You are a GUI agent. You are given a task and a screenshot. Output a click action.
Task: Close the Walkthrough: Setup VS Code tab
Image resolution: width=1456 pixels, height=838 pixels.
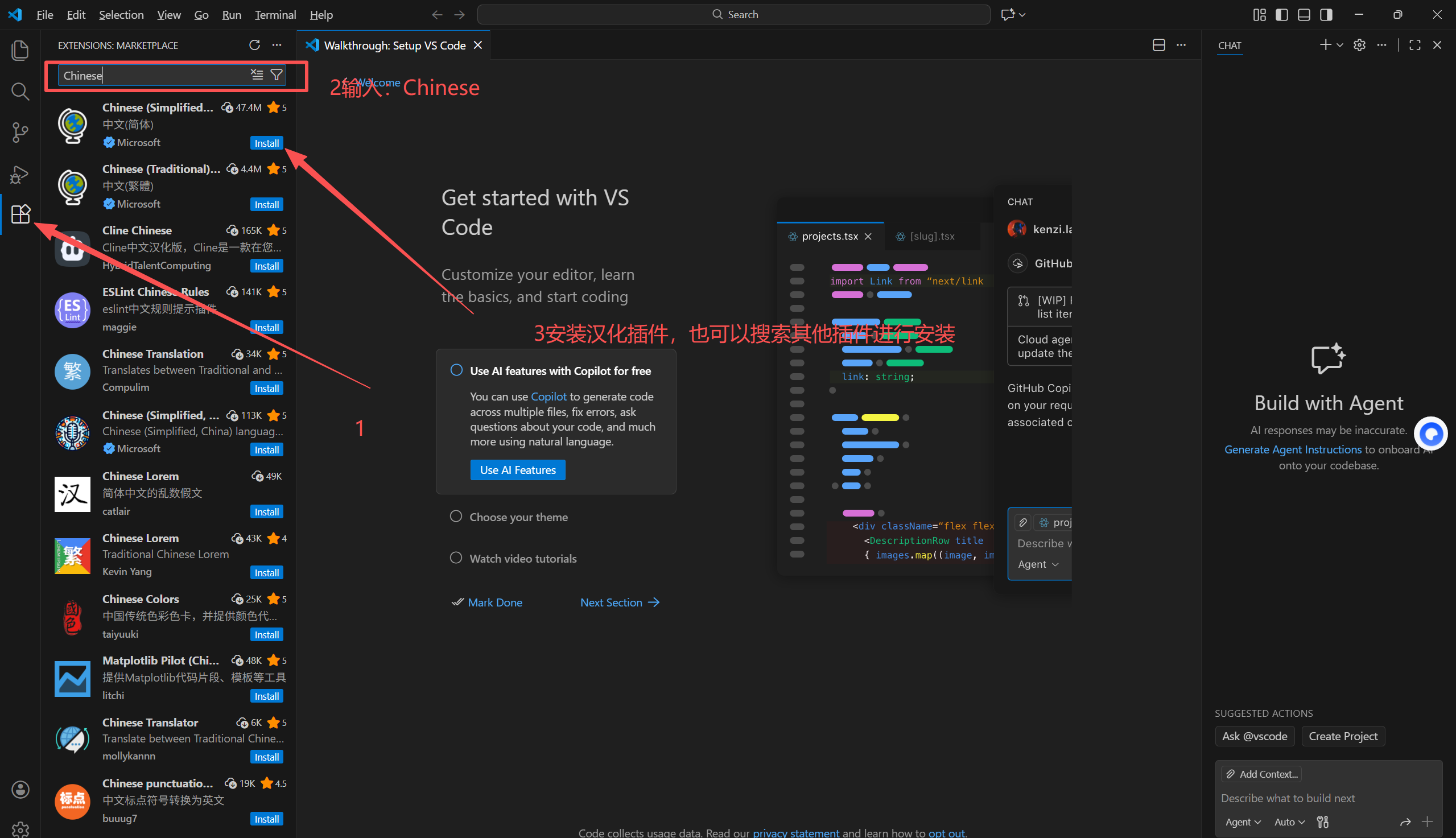[x=478, y=45]
